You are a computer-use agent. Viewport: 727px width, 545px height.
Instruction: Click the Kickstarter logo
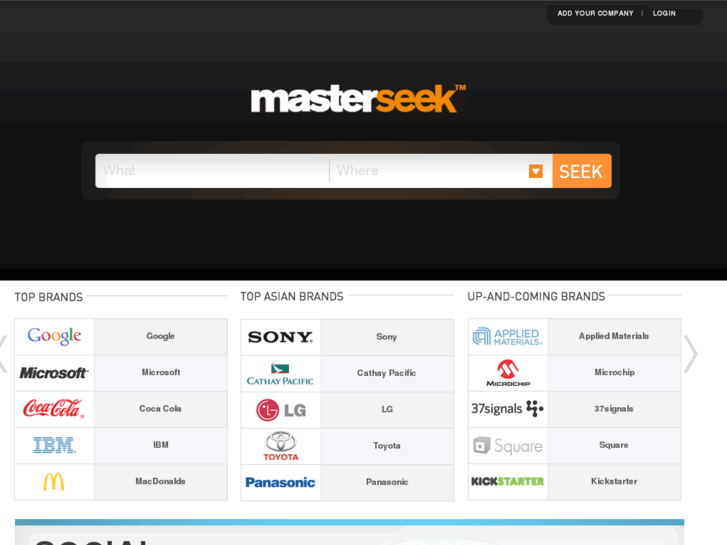tap(508, 481)
